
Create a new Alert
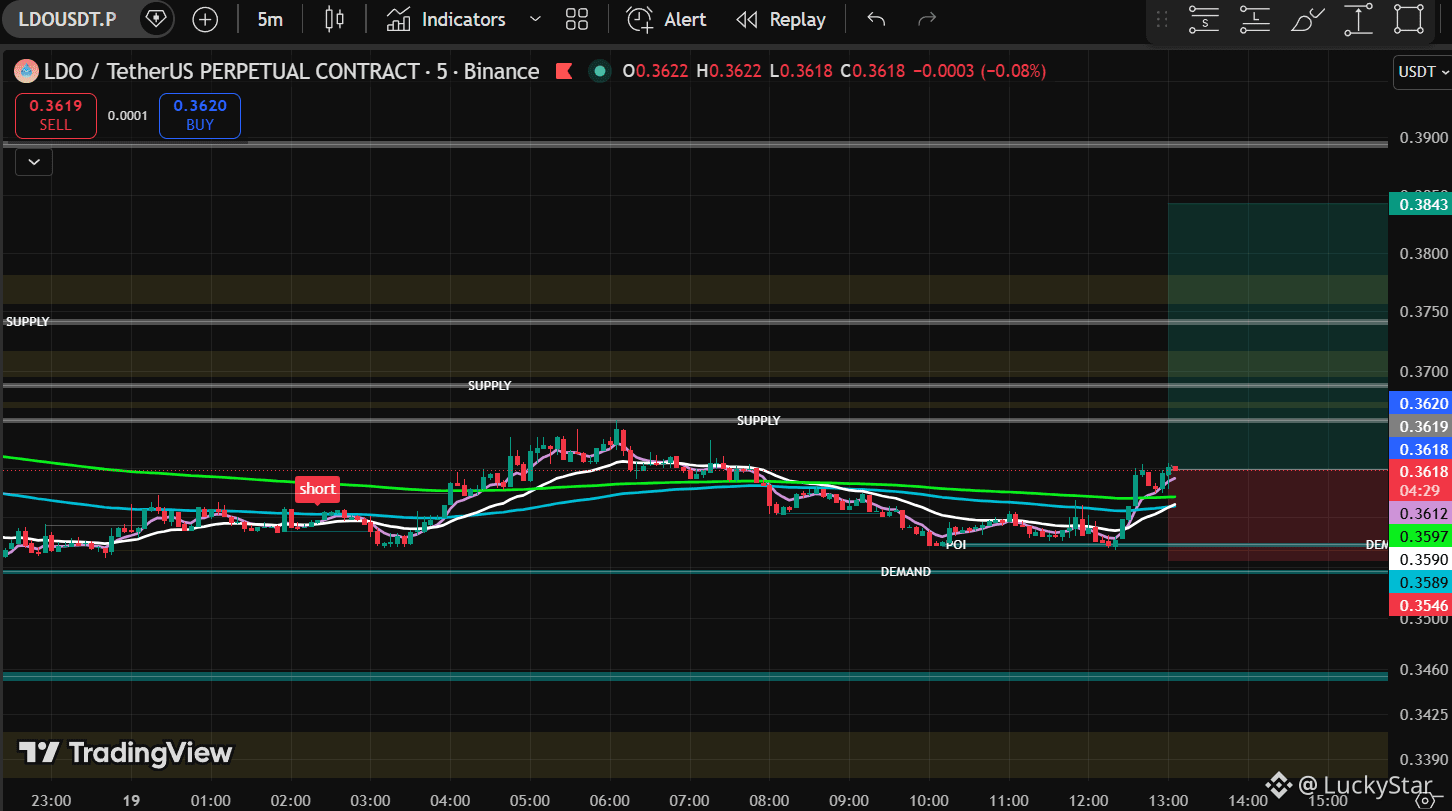pos(667,19)
